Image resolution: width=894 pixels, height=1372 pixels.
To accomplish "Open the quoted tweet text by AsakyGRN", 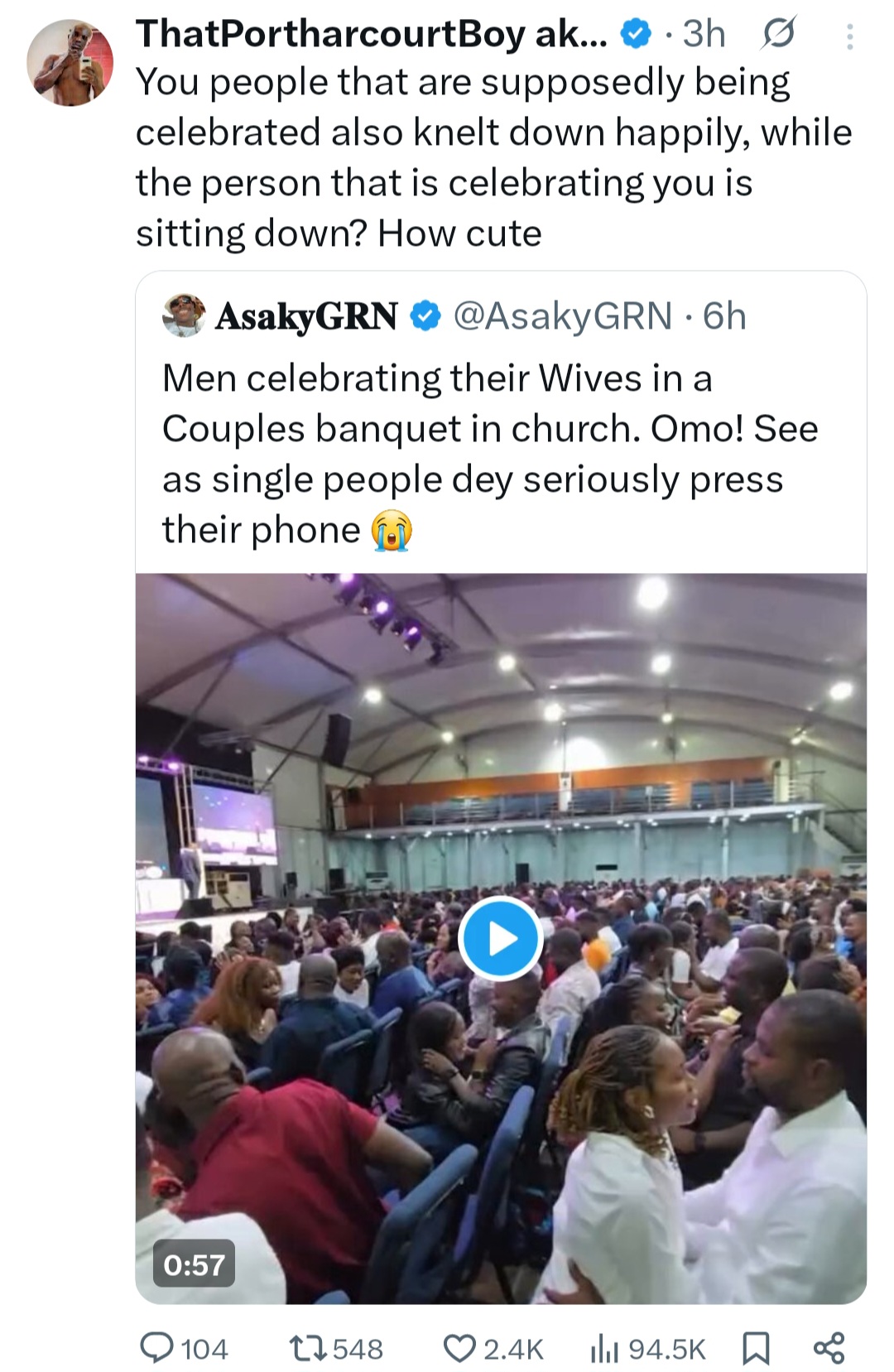I will tap(488, 454).
